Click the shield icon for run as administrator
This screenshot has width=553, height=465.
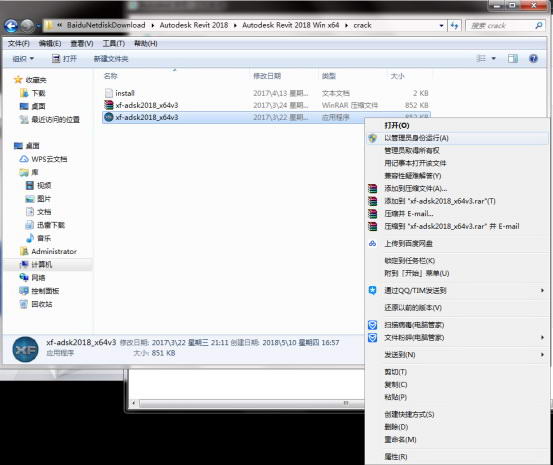pyautogui.click(x=372, y=138)
